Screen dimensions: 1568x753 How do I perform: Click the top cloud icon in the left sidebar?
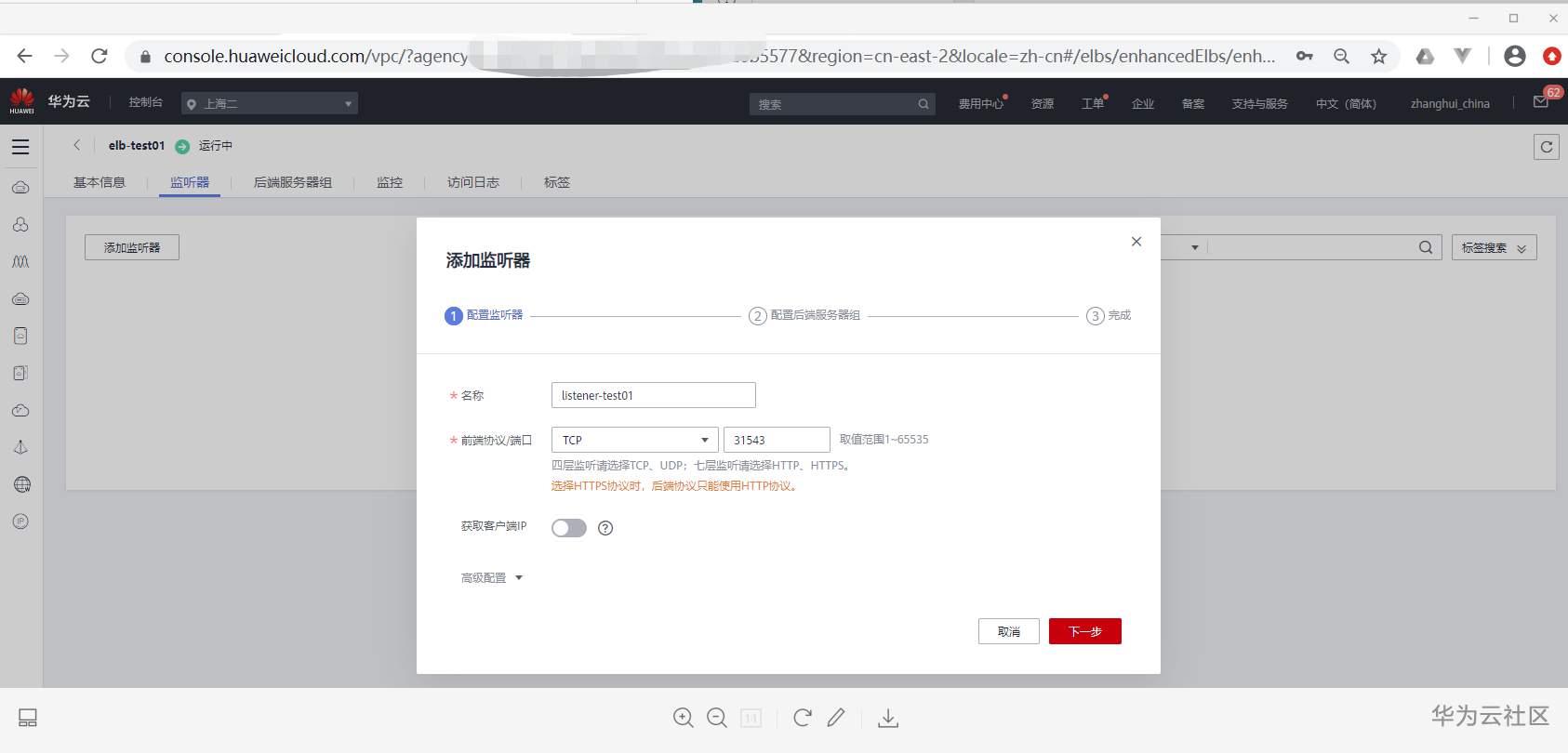coord(20,187)
